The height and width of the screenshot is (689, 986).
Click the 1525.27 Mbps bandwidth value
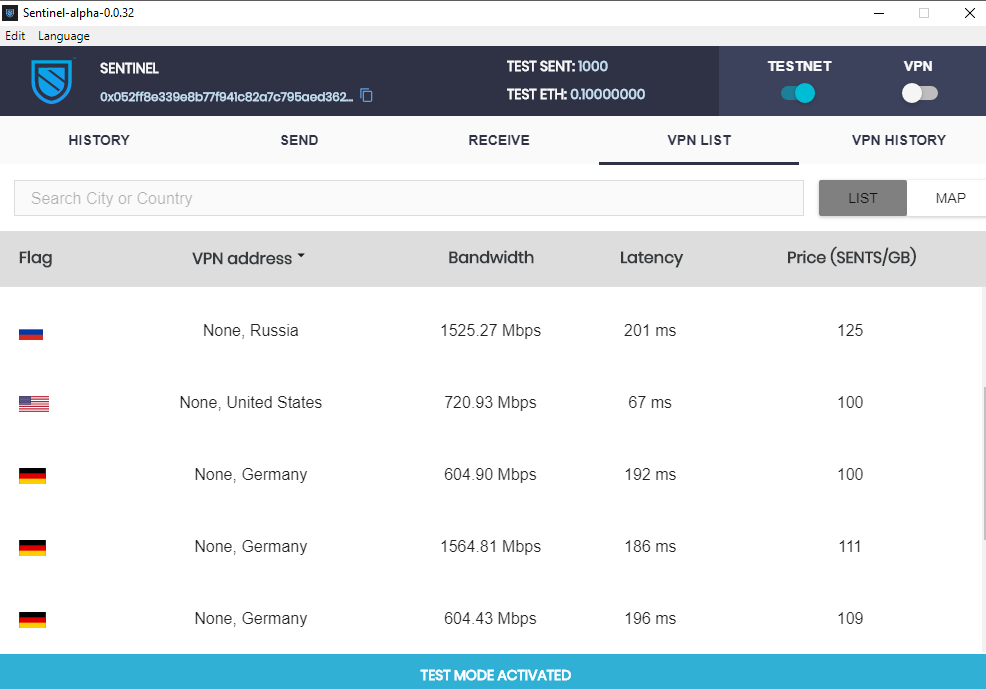tap(490, 331)
